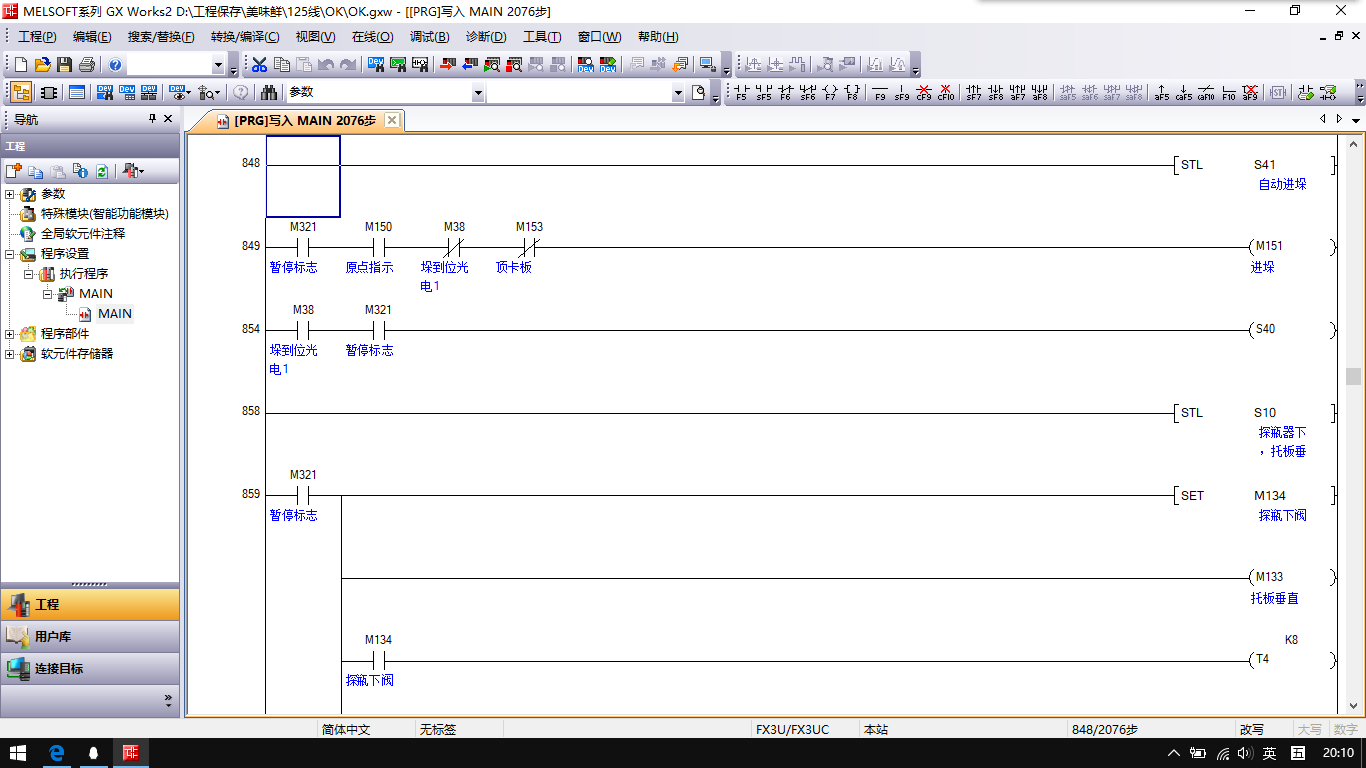
Task: Click the Cut scissors icon
Action: (x=259, y=65)
